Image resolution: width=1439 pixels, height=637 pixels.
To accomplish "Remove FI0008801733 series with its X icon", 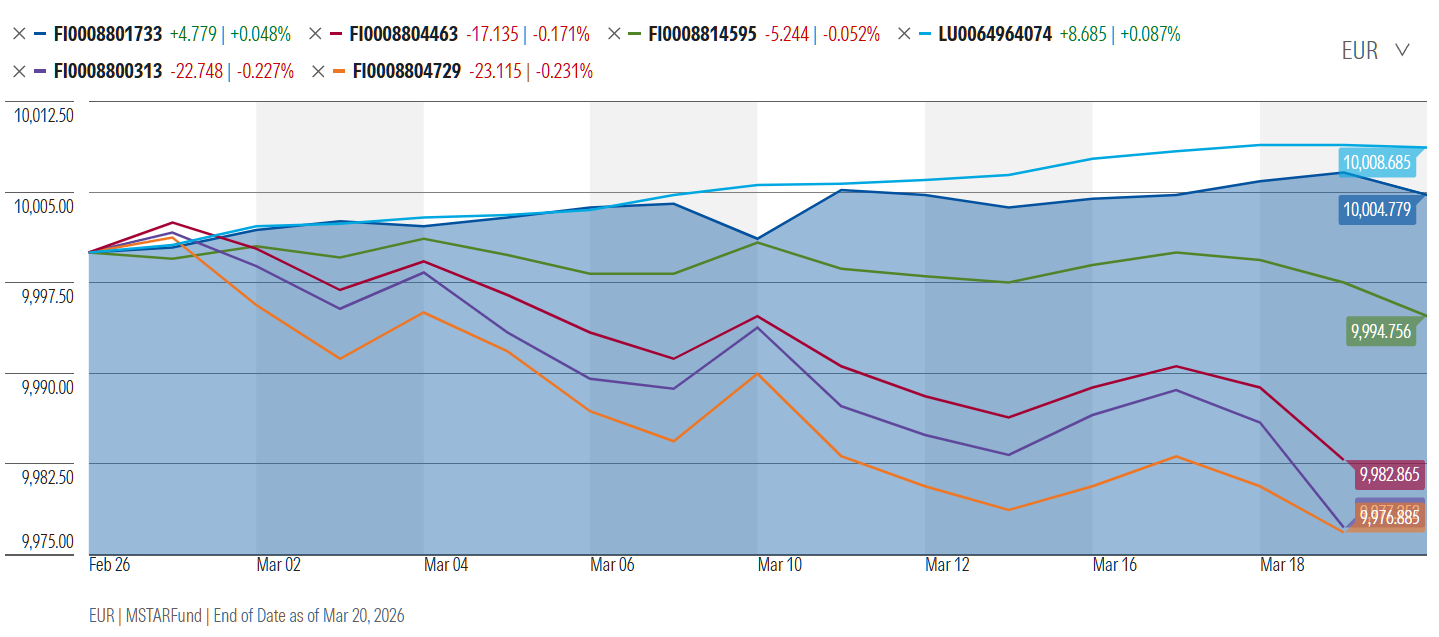I will 19,34.
